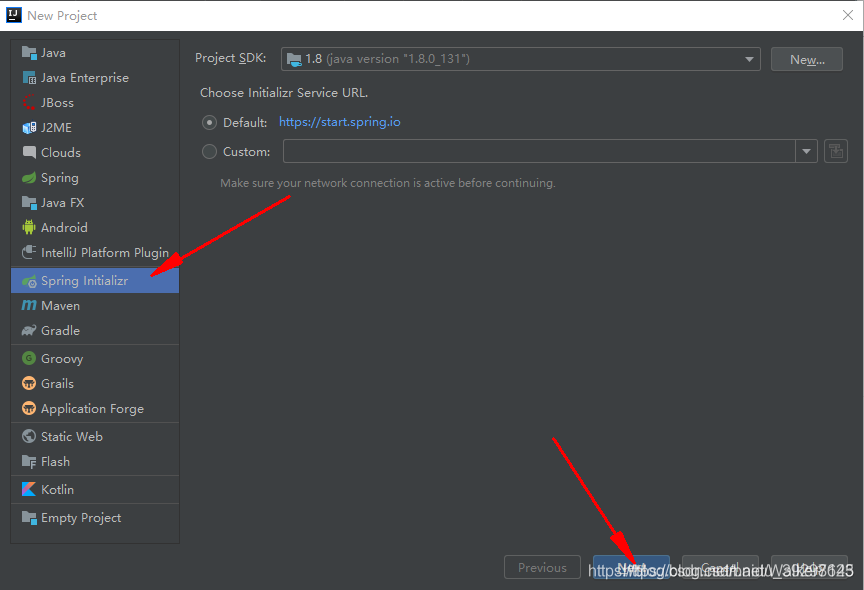Expand the Custom URL history dropdown arrow
The height and width of the screenshot is (590, 864).
click(x=806, y=151)
